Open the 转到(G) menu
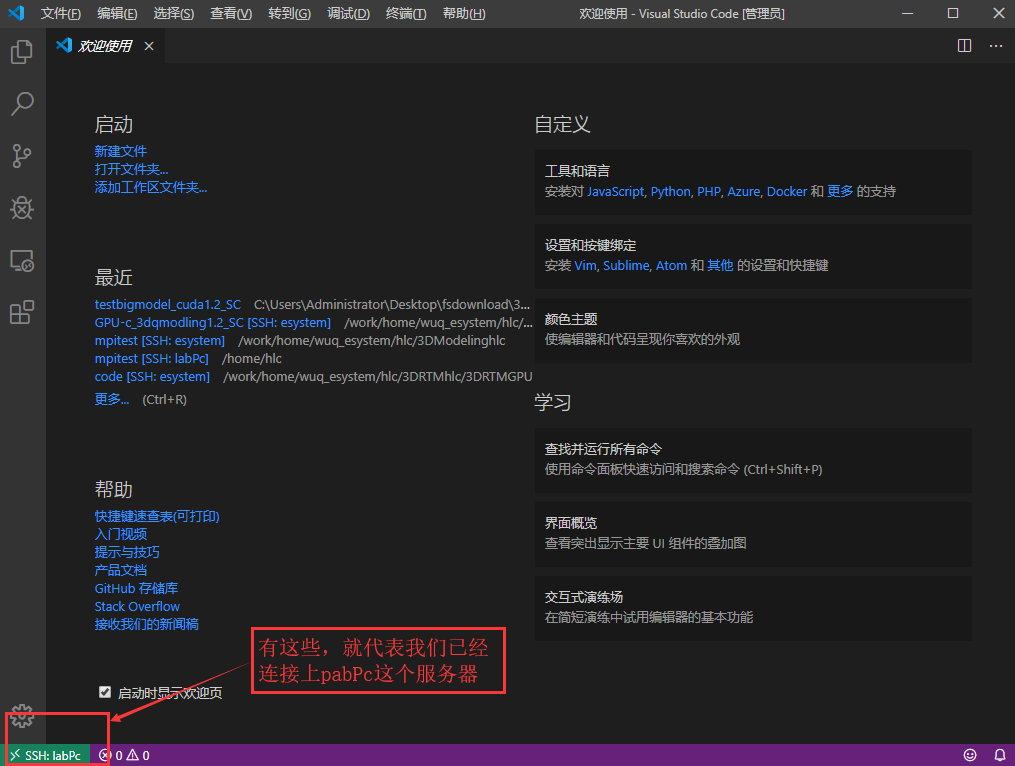This screenshot has width=1015, height=766. (x=289, y=14)
